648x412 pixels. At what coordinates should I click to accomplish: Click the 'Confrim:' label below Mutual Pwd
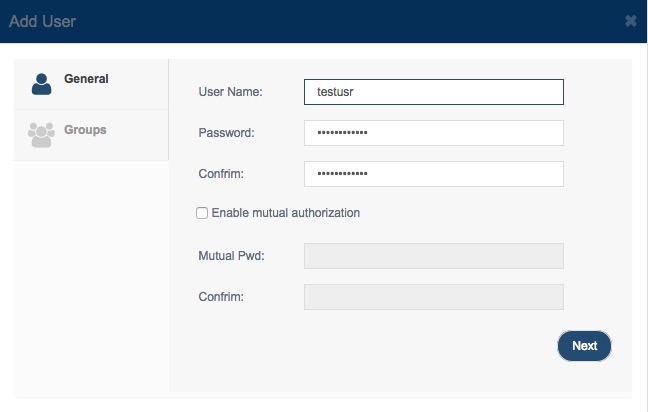(x=221, y=297)
